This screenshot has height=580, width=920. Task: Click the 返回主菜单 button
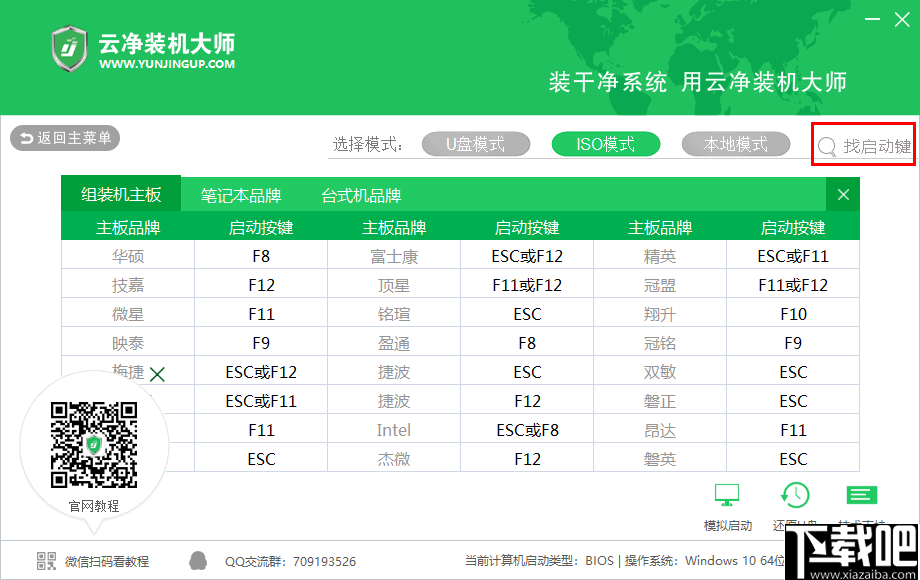click(64, 138)
